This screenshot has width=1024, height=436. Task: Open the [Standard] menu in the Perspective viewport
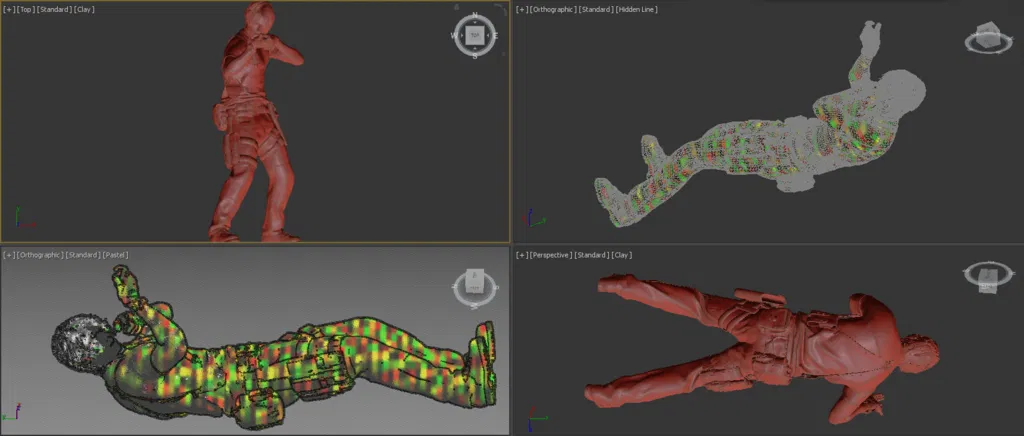[x=592, y=255]
